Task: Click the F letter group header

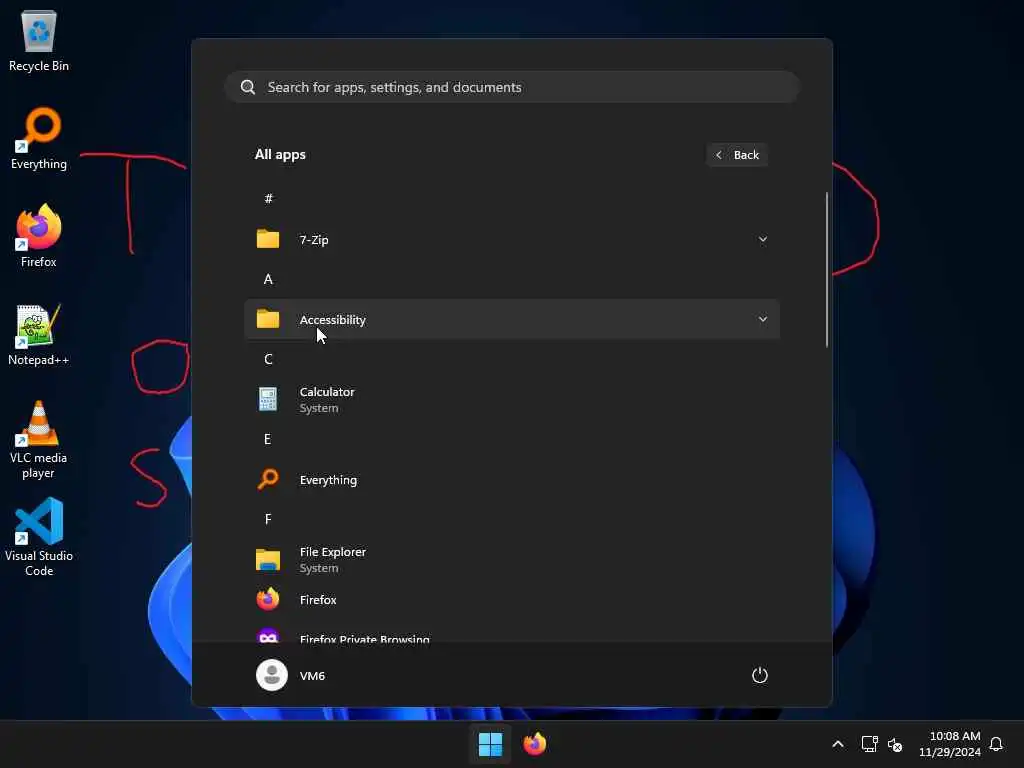Action: pos(268,519)
